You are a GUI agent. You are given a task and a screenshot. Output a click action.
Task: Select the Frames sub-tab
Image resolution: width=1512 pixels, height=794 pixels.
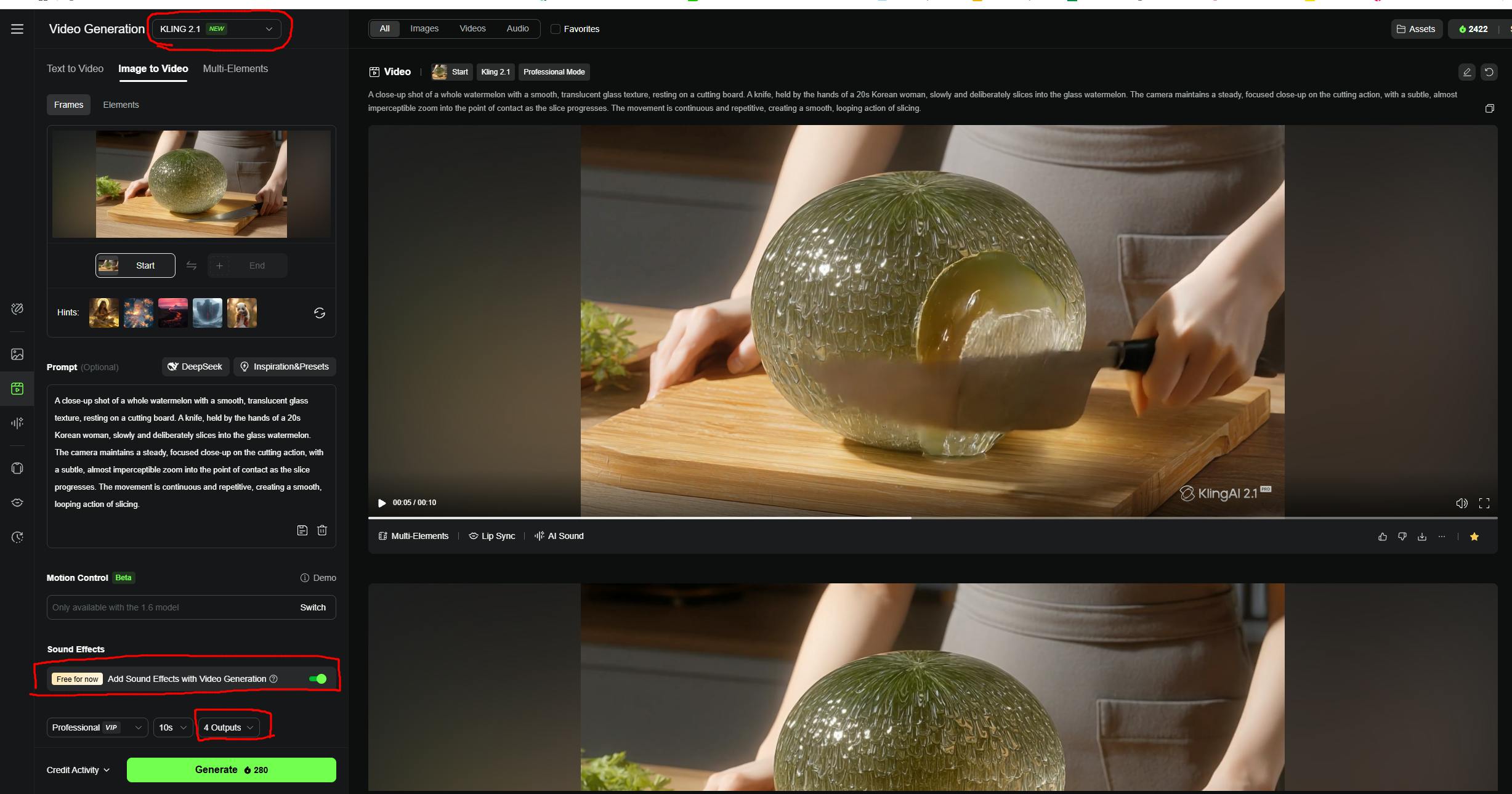68,105
